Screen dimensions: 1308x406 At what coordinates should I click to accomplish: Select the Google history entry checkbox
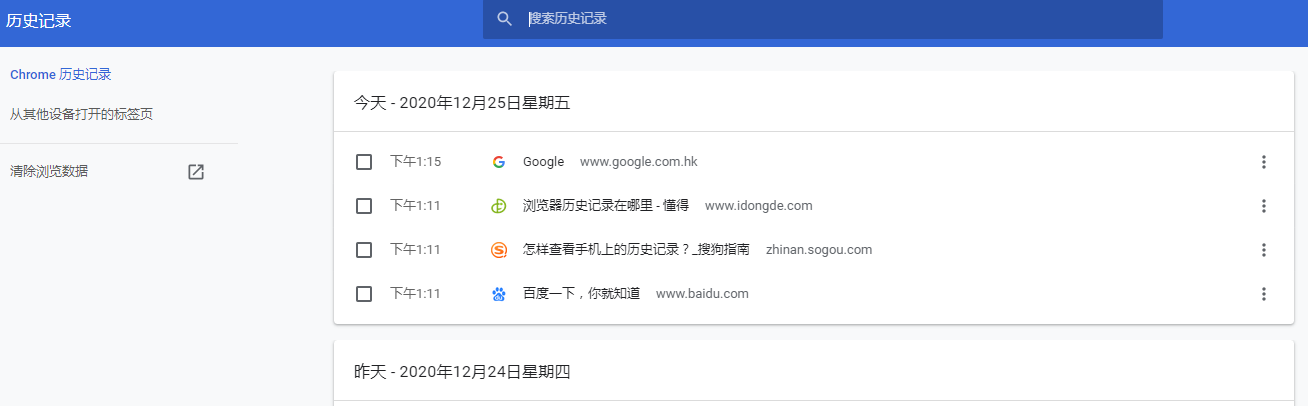[x=364, y=162]
